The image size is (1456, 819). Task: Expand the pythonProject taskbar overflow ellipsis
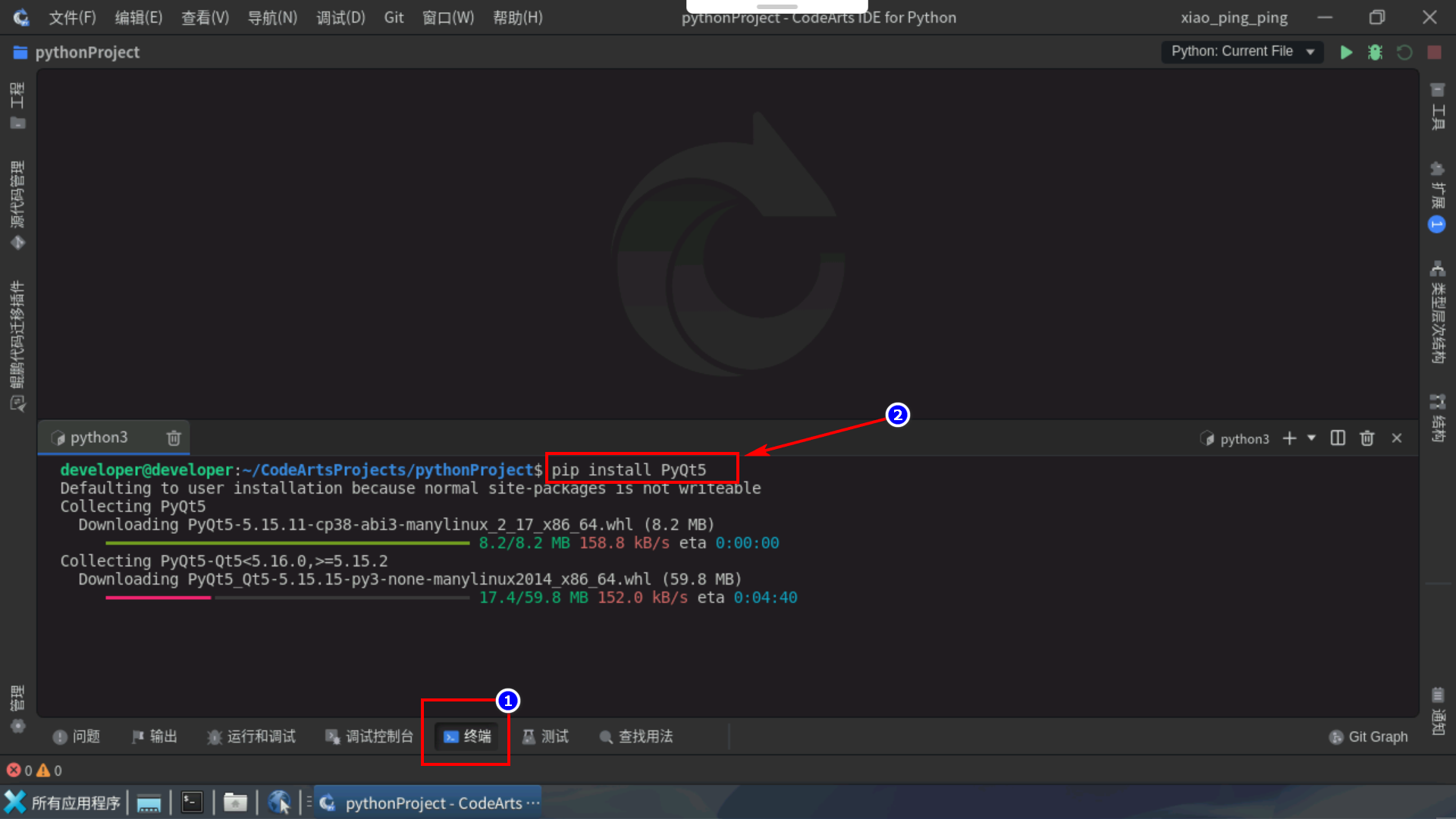532,802
